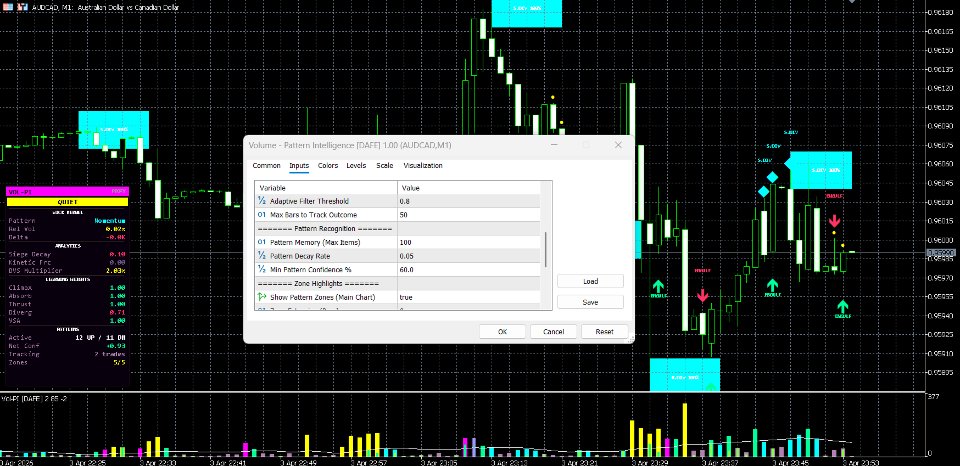Click the Reset button
The image size is (960, 466).
605,331
